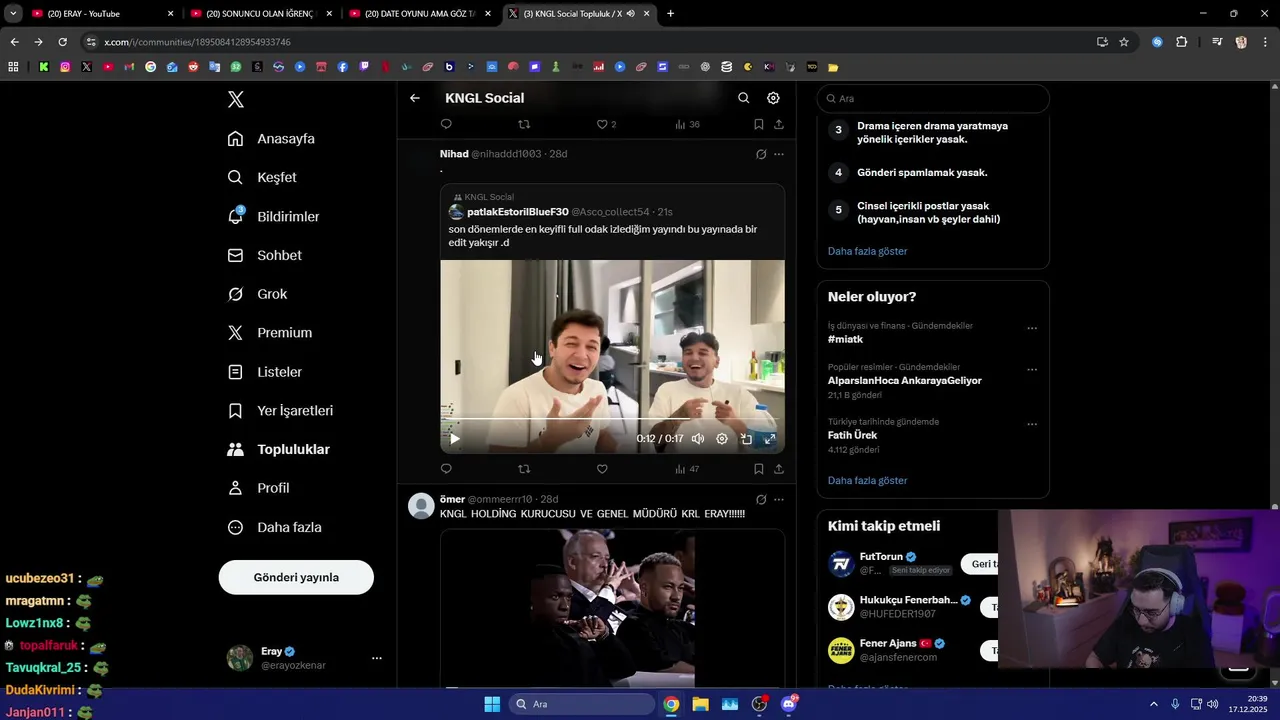Open Topluluklar communities
Screen dimensions: 1280x720
(x=278, y=450)
